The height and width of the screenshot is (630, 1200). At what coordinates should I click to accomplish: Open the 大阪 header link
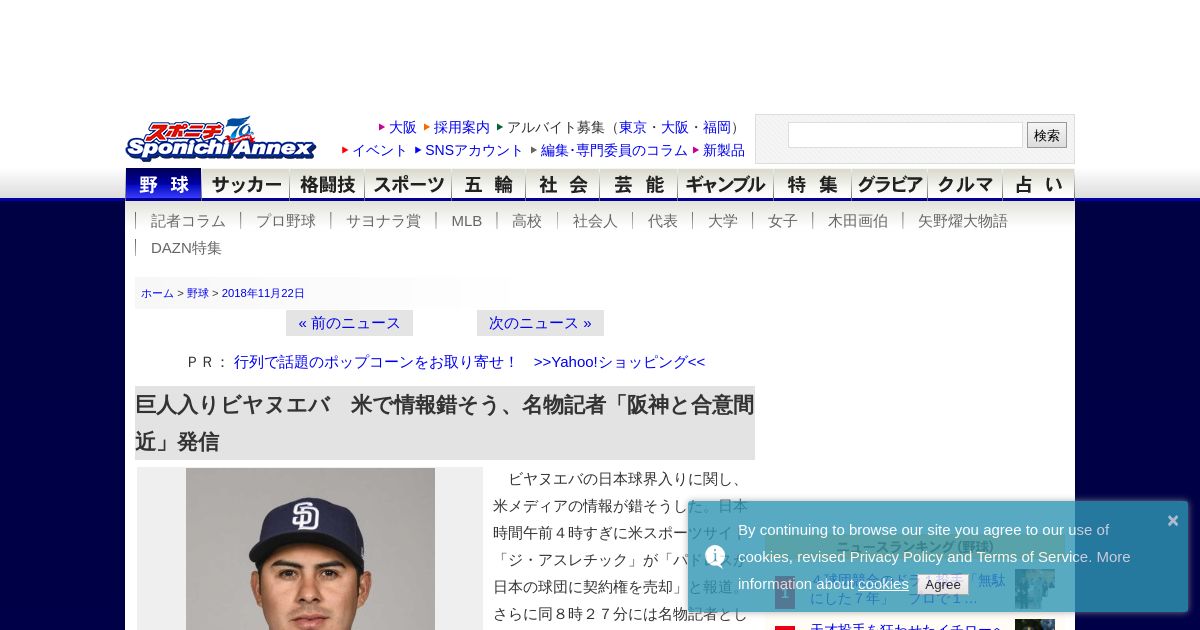tap(402, 127)
